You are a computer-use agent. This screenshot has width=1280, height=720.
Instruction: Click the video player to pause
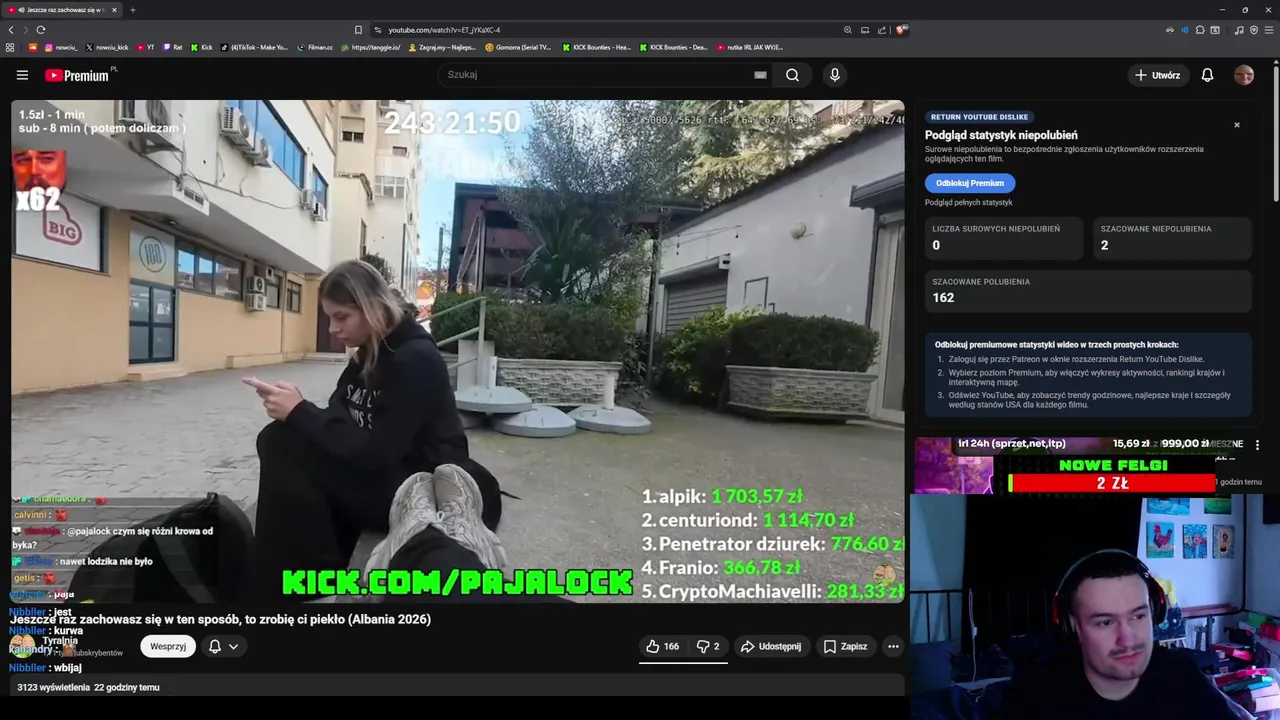tap(458, 351)
